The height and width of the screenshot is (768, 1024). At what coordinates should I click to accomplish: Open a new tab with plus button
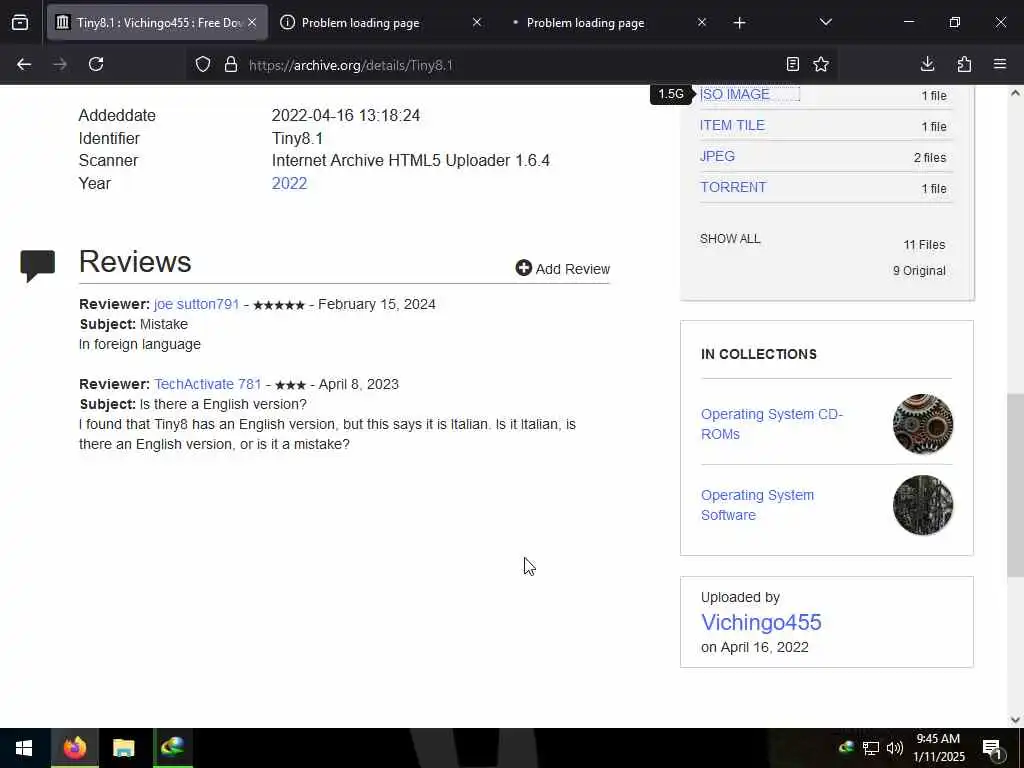(x=739, y=23)
